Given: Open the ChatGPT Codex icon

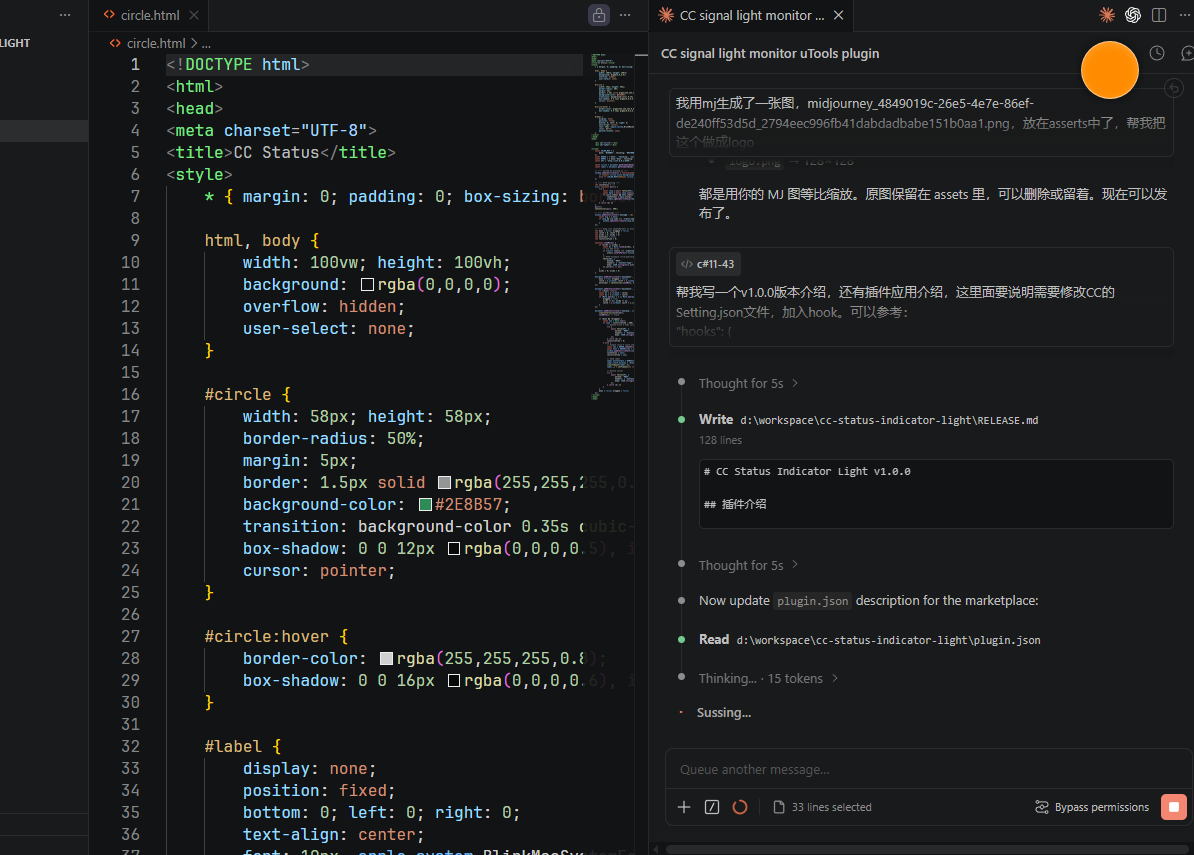Looking at the screenshot, I should tap(1133, 15).
